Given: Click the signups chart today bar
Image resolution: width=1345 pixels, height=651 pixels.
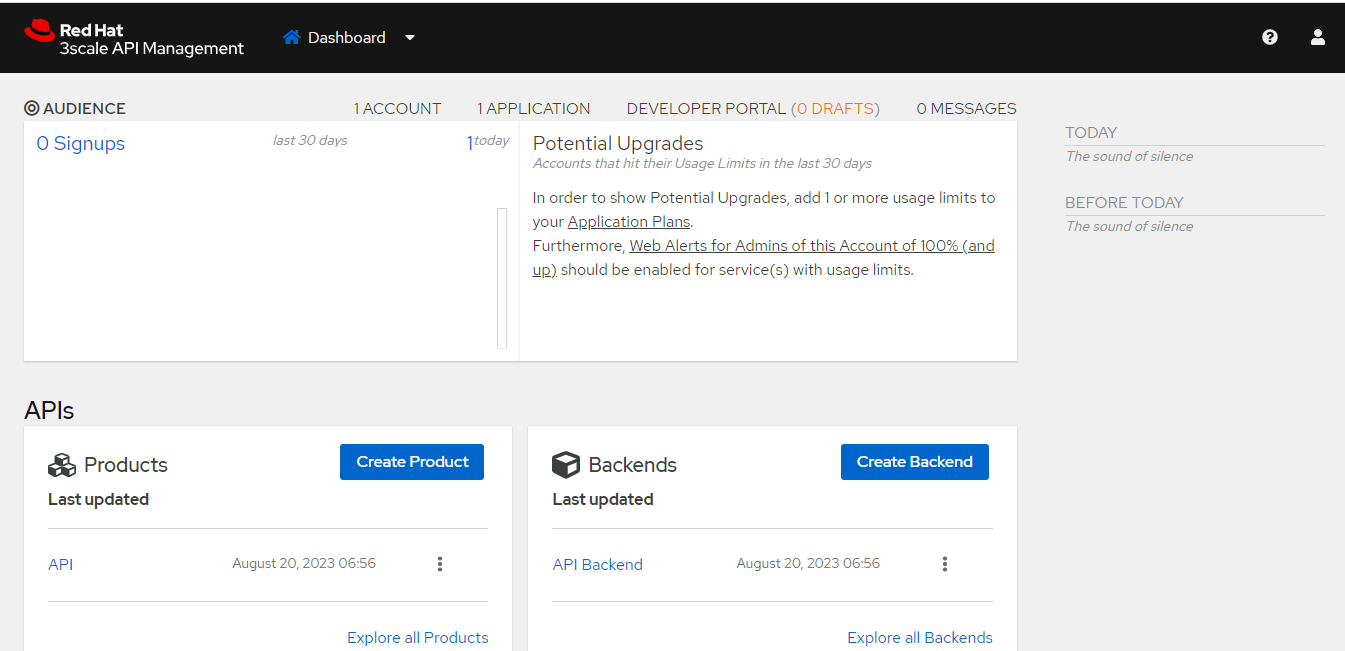Looking at the screenshot, I should tap(502, 278).
